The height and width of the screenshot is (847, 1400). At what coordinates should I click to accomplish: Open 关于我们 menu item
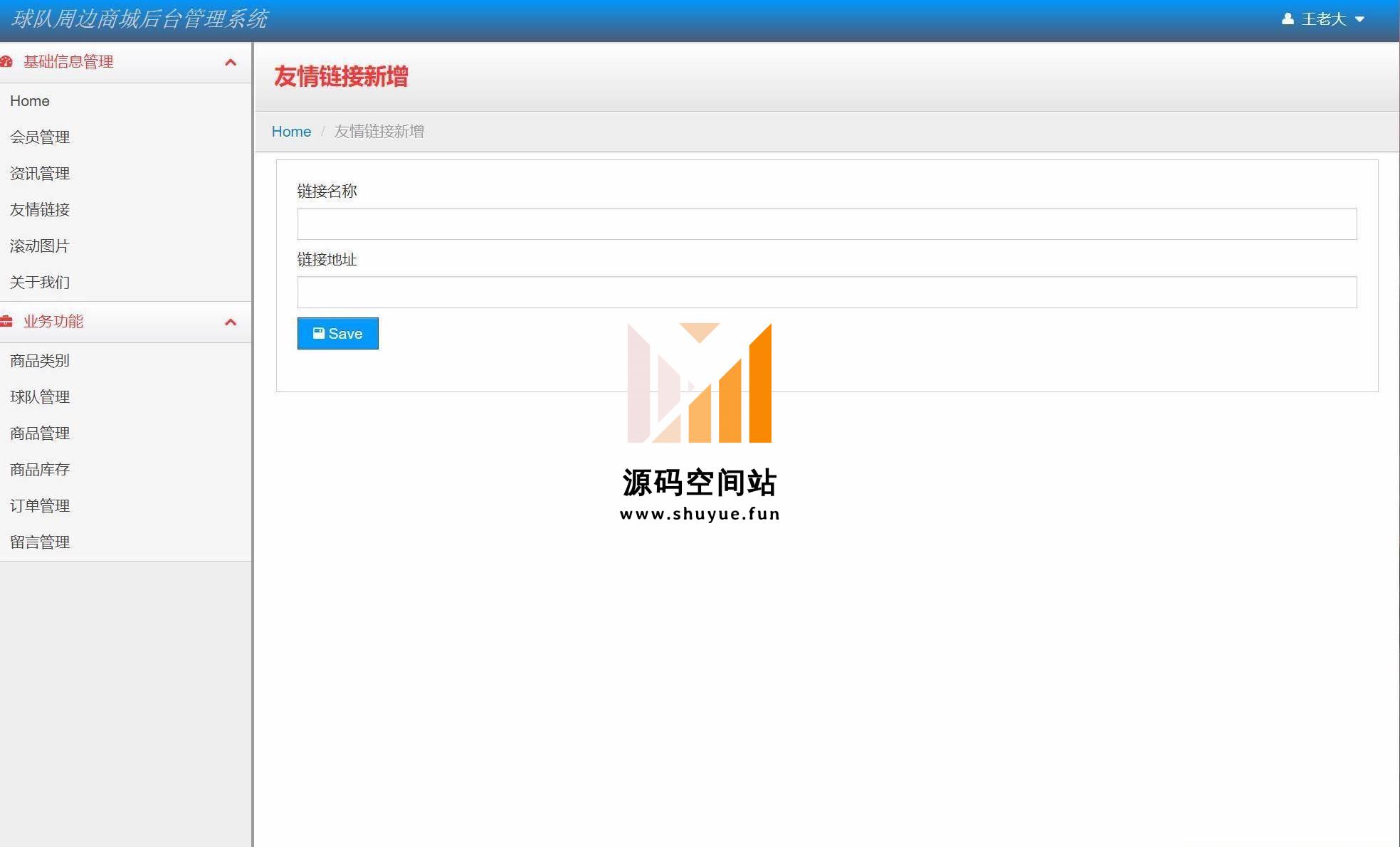pos(40,283)
